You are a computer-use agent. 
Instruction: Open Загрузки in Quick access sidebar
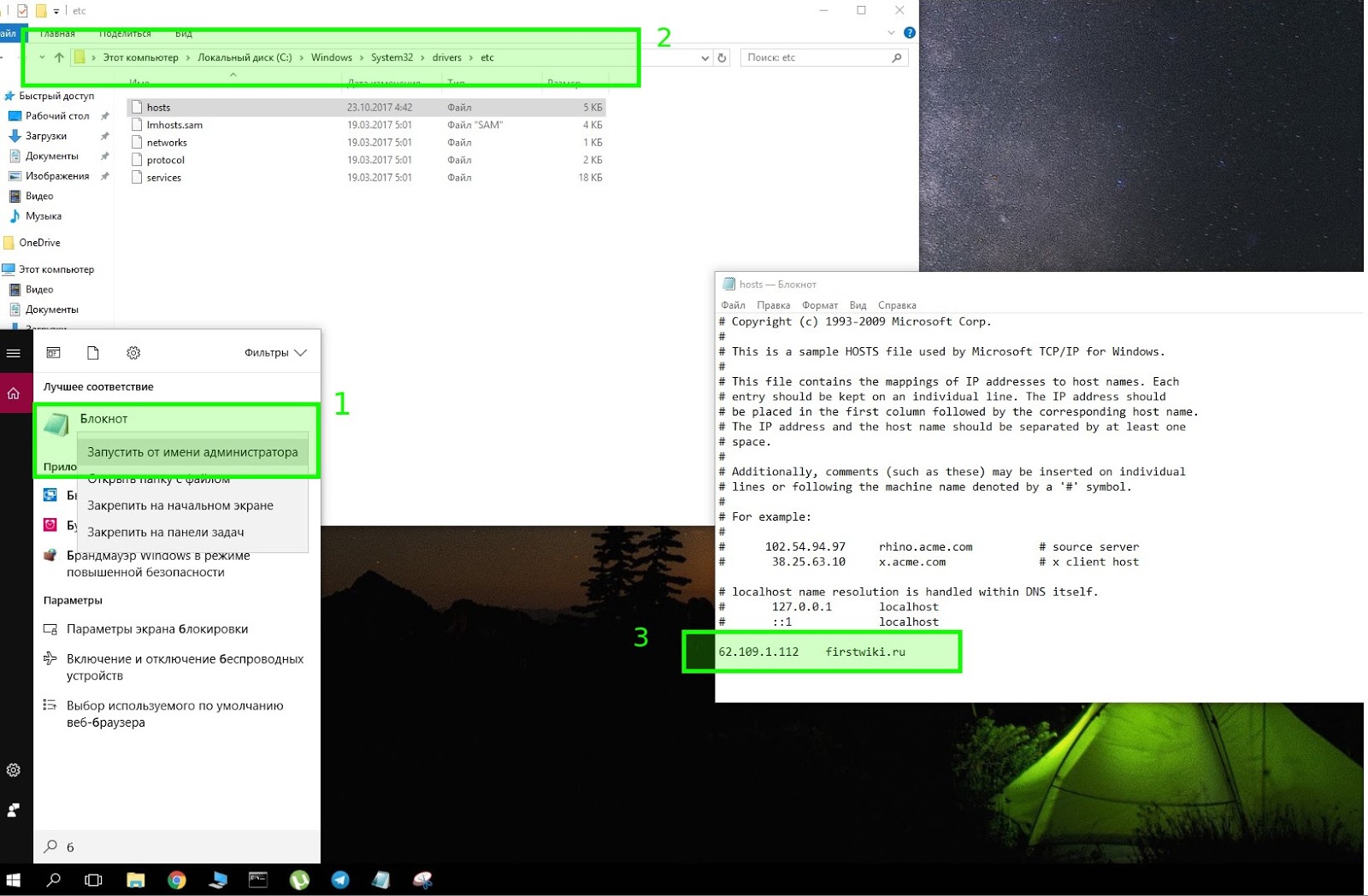click(46, 136)
